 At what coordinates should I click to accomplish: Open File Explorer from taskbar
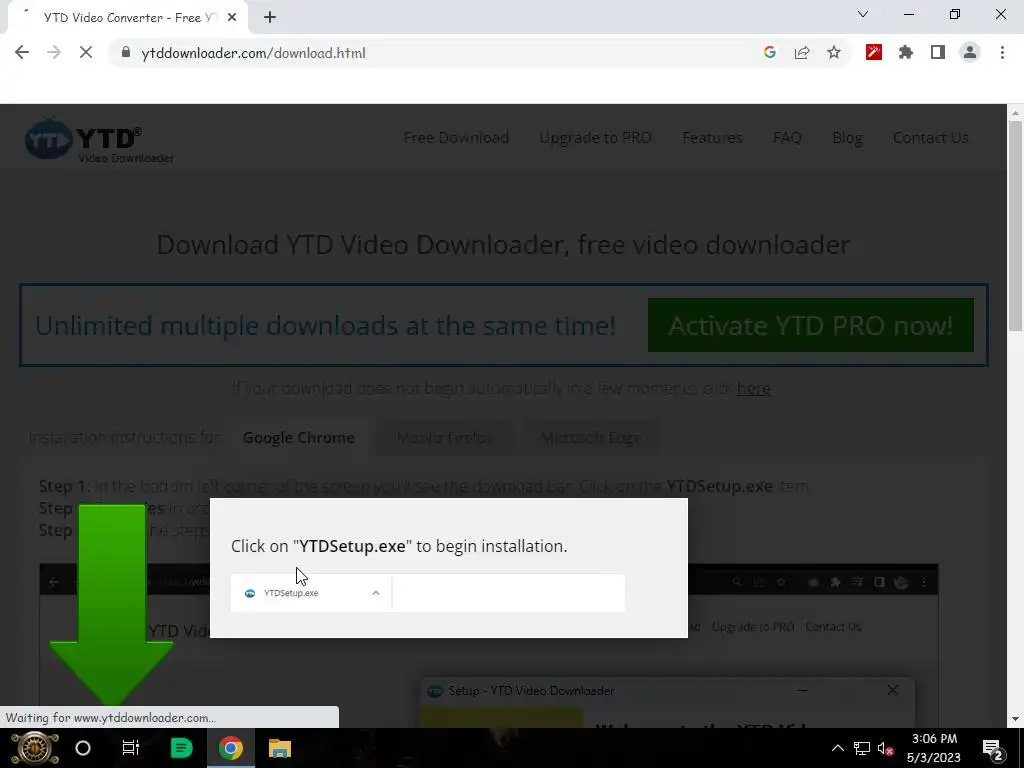coord(280,748)
